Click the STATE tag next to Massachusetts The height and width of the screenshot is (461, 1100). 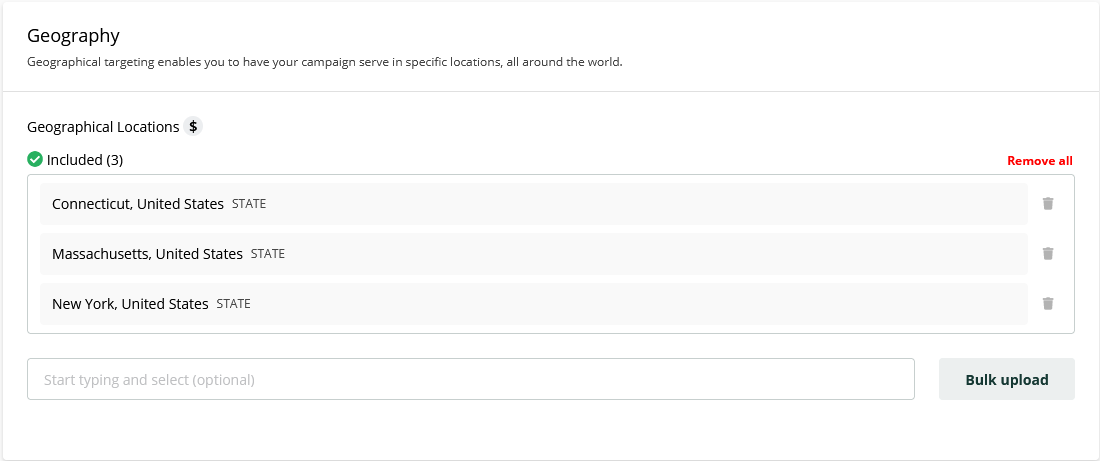point(268,254)
